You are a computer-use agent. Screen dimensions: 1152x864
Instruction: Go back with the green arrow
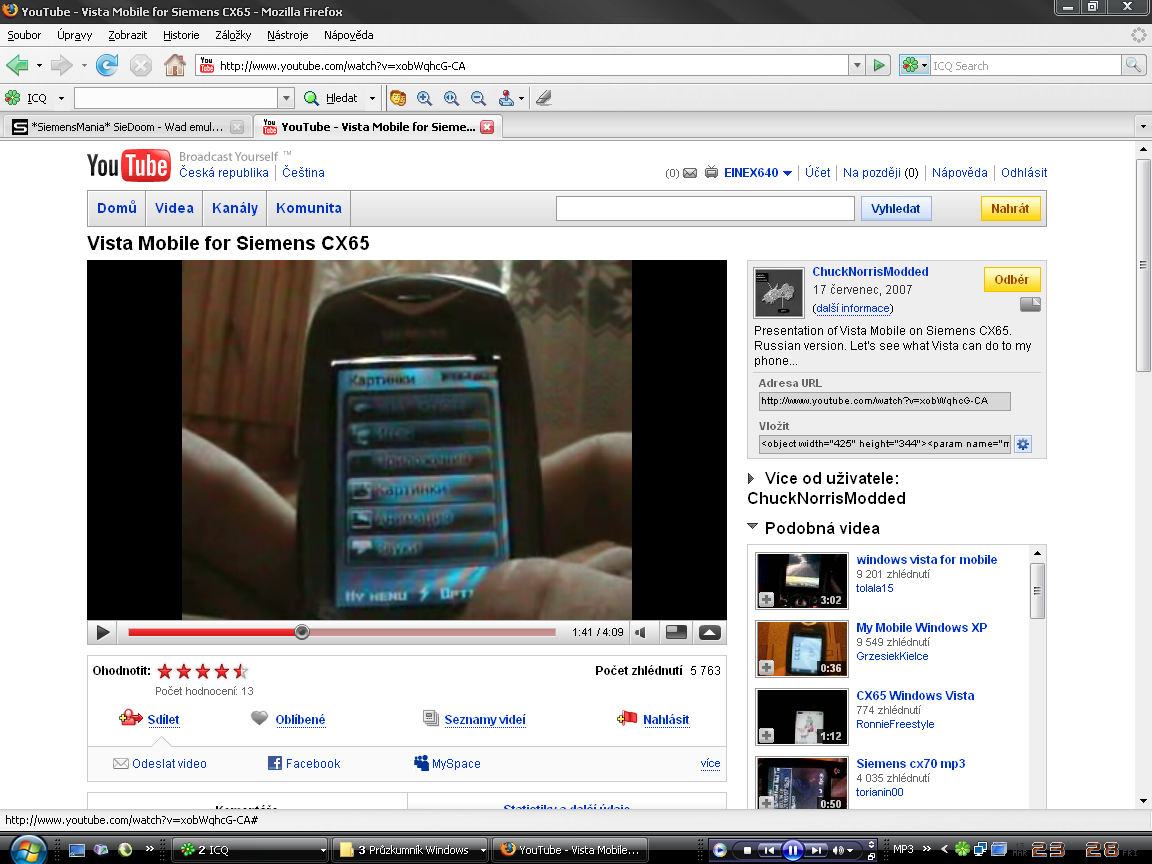pos(17,65)
